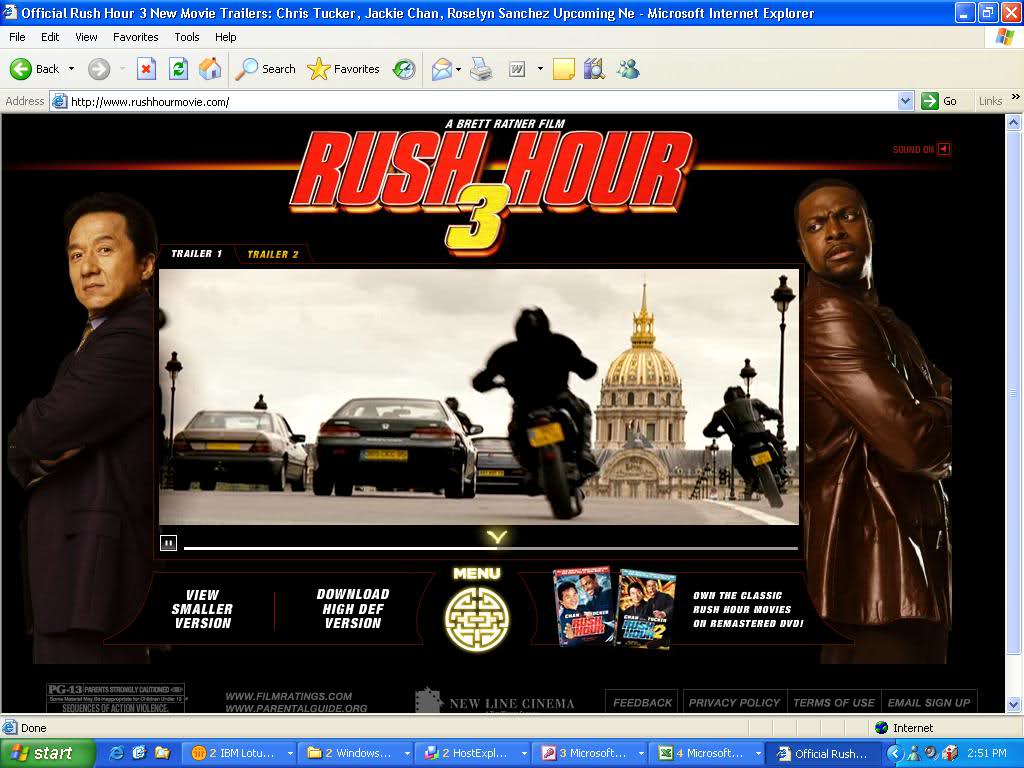Viewport: 1024px width, 768px height.
Task: Print the page with the printer icon
Action: click(x=481, y=69)
